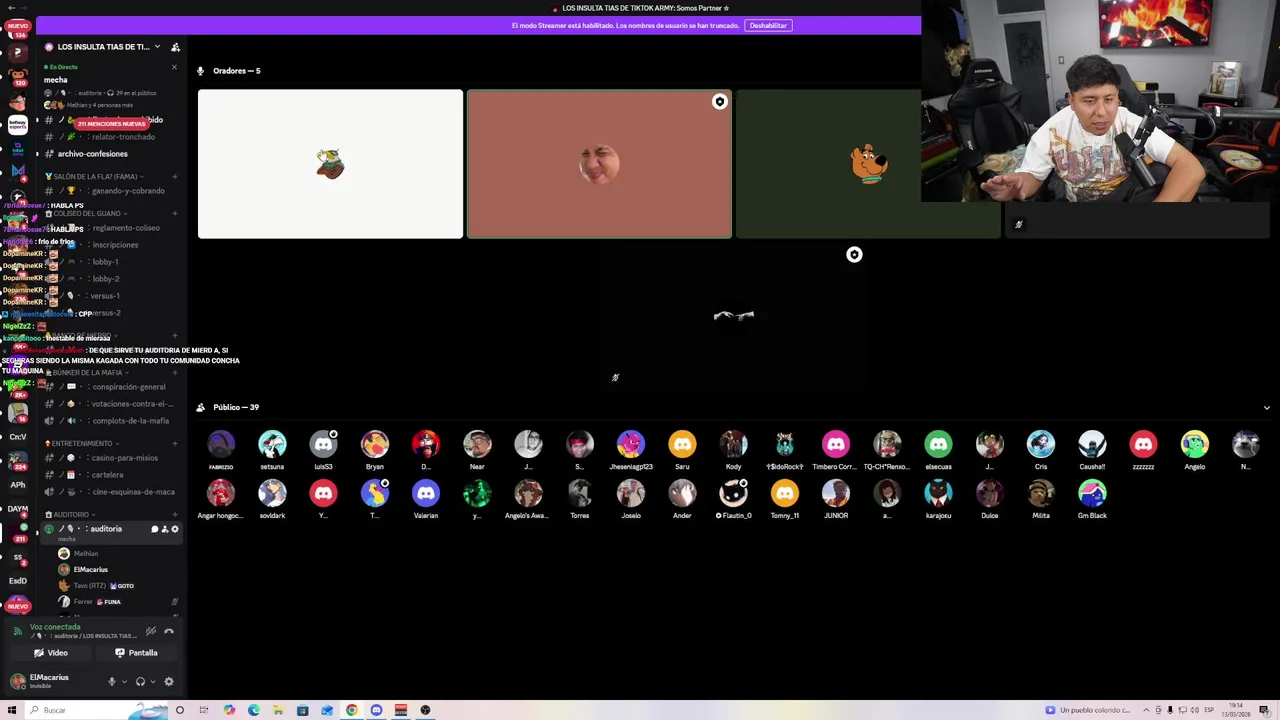Click karajosu avatar in the audience
Screen dimensions: 1280x720
click(938, 493)
